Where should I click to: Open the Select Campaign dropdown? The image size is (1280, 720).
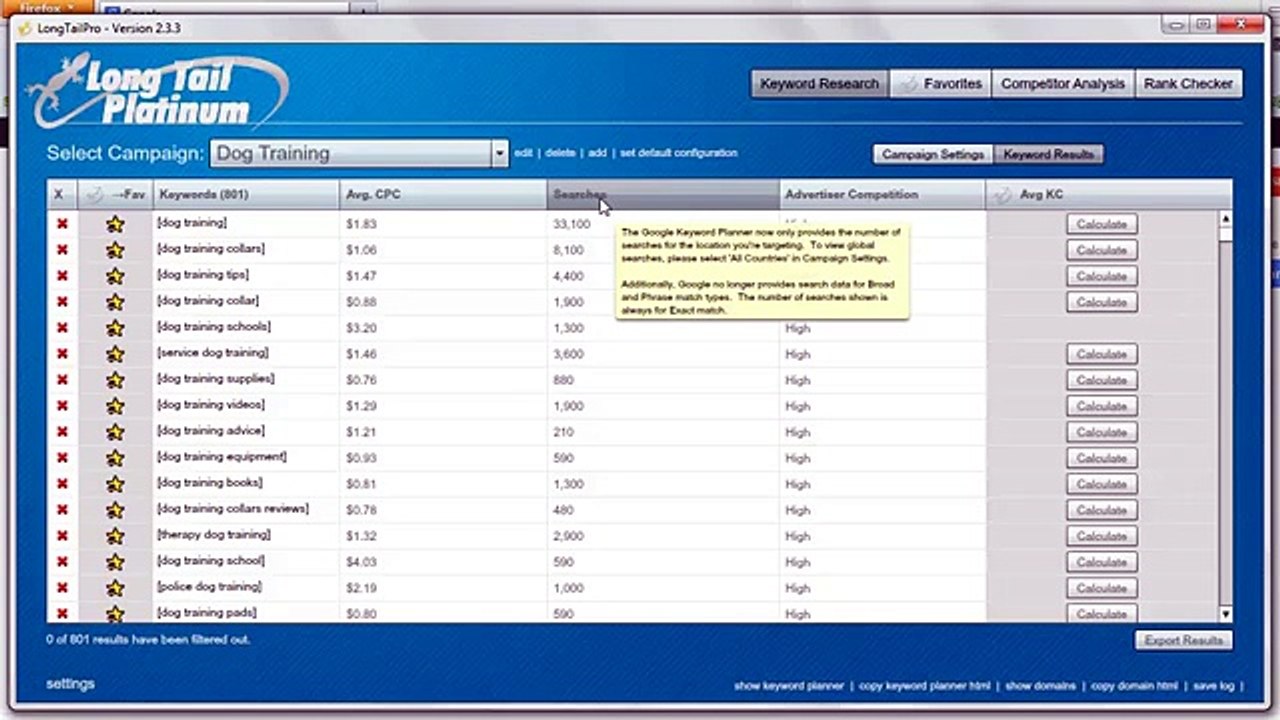click(499, 153)
